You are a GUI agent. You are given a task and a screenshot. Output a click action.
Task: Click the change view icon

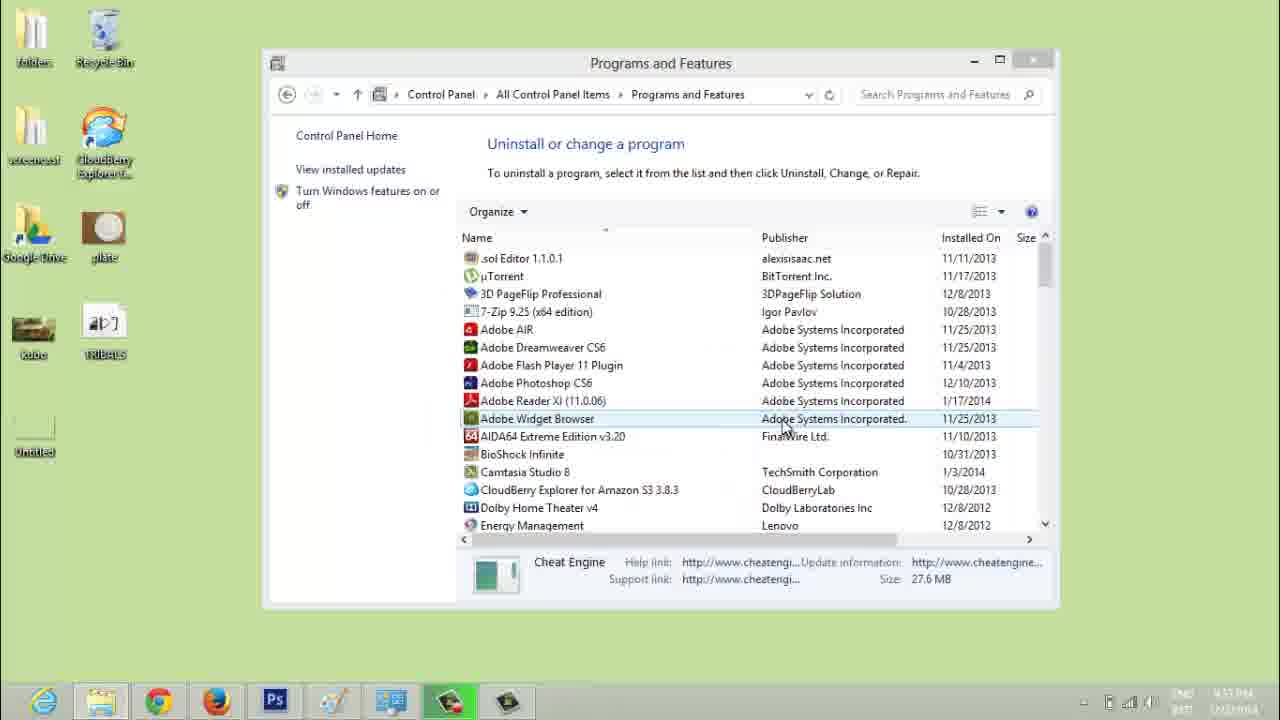click(980, 212)
